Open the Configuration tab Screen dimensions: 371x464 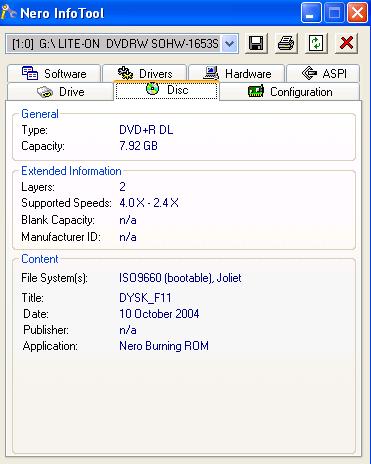click(x=290, y=92)
